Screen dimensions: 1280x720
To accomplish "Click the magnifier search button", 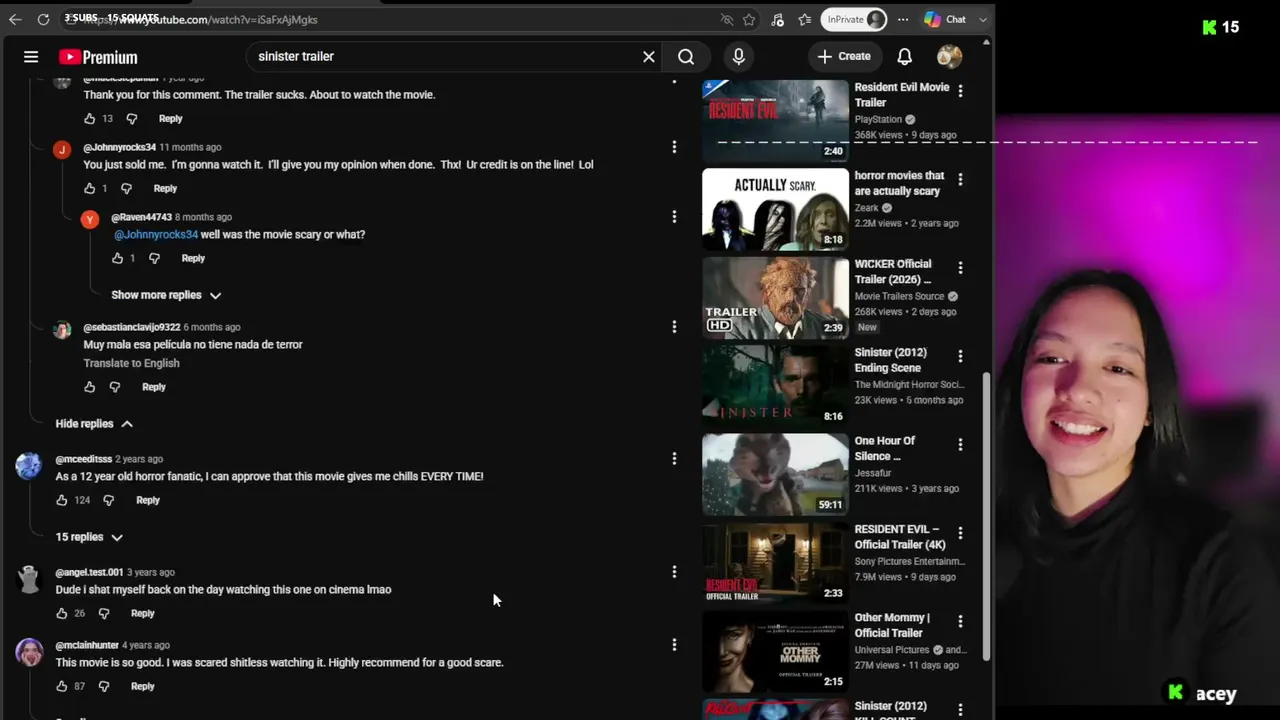I will 686,57.
